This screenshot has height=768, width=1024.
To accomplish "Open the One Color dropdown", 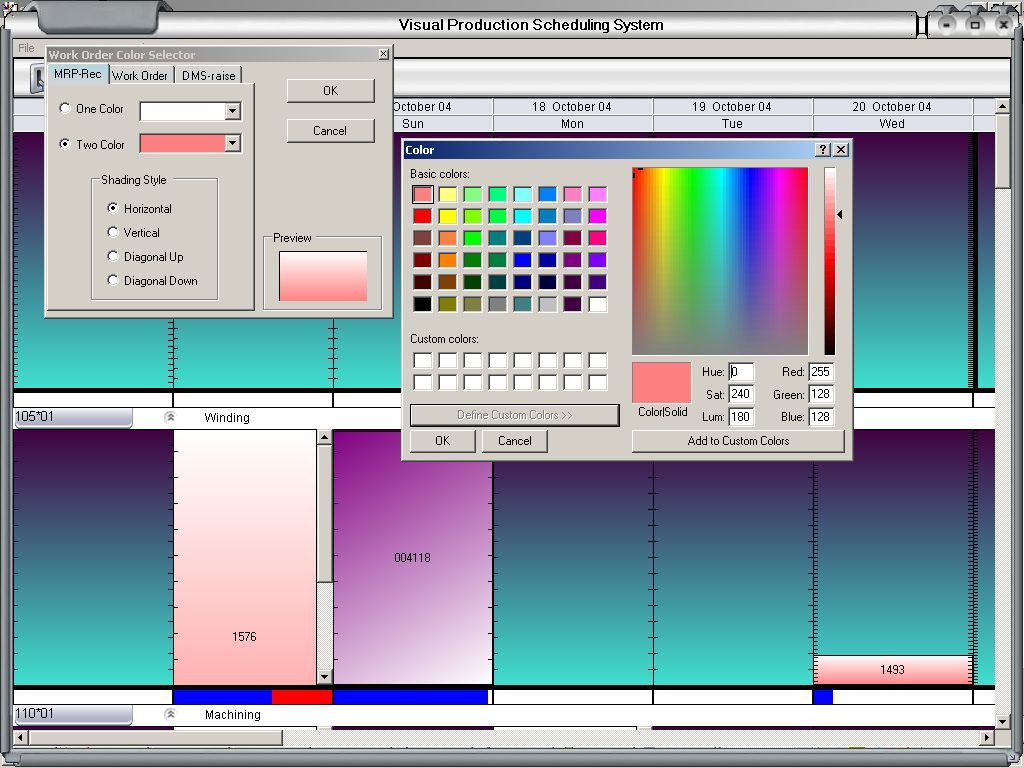I will point(233,111).
